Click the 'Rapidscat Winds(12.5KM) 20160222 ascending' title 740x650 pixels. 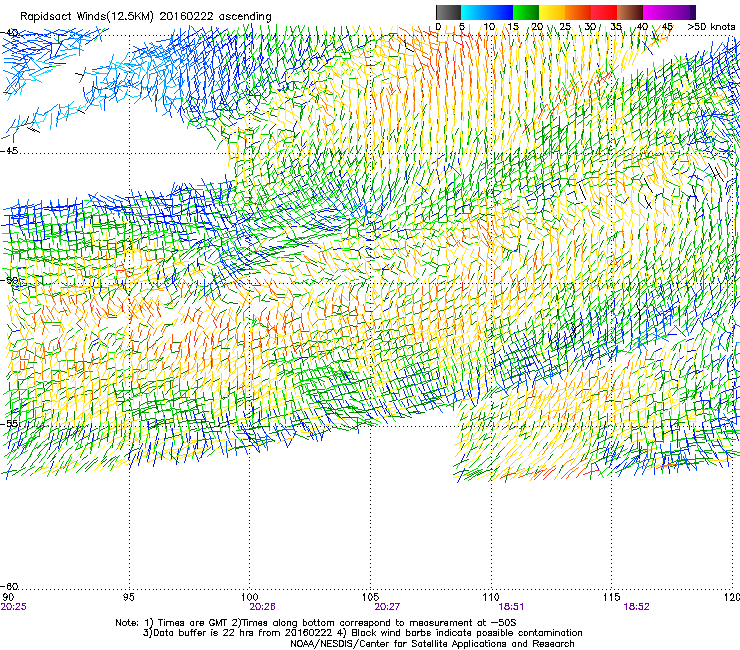coord(146,17)
